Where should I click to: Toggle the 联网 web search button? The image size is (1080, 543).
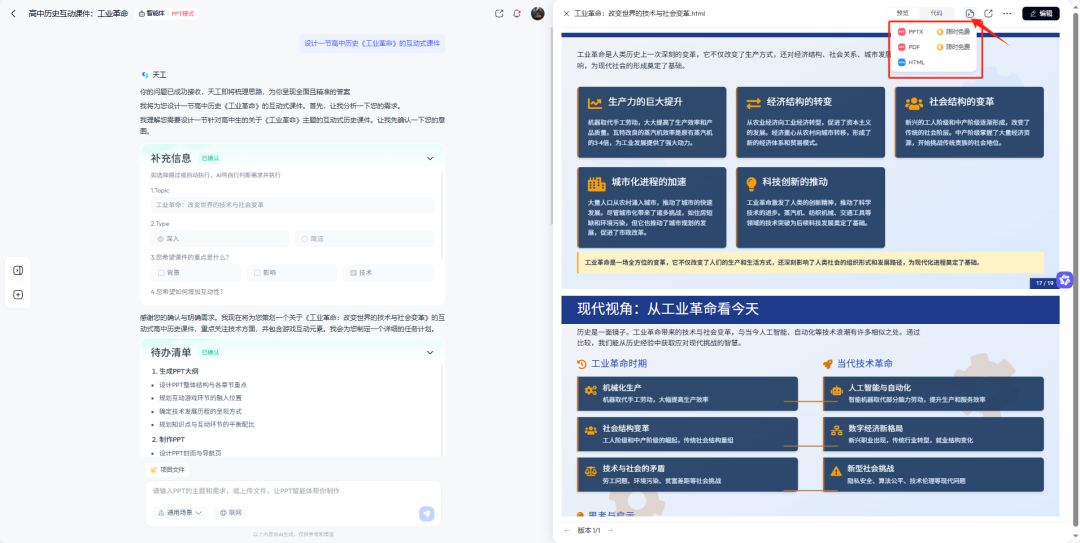click(231, 513)
